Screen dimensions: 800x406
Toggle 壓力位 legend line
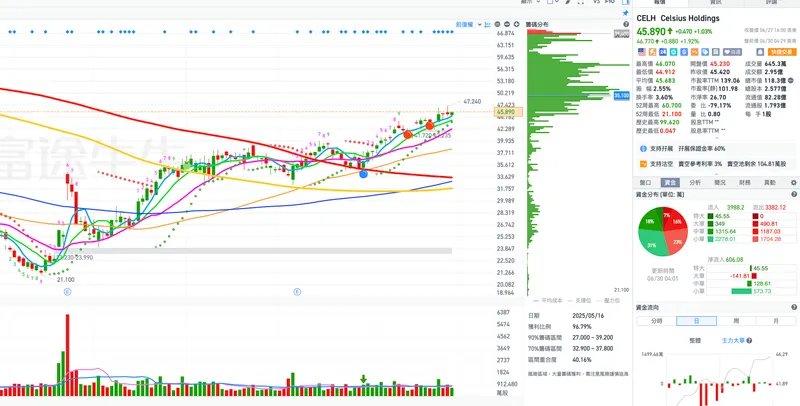(x=608, y=301)
